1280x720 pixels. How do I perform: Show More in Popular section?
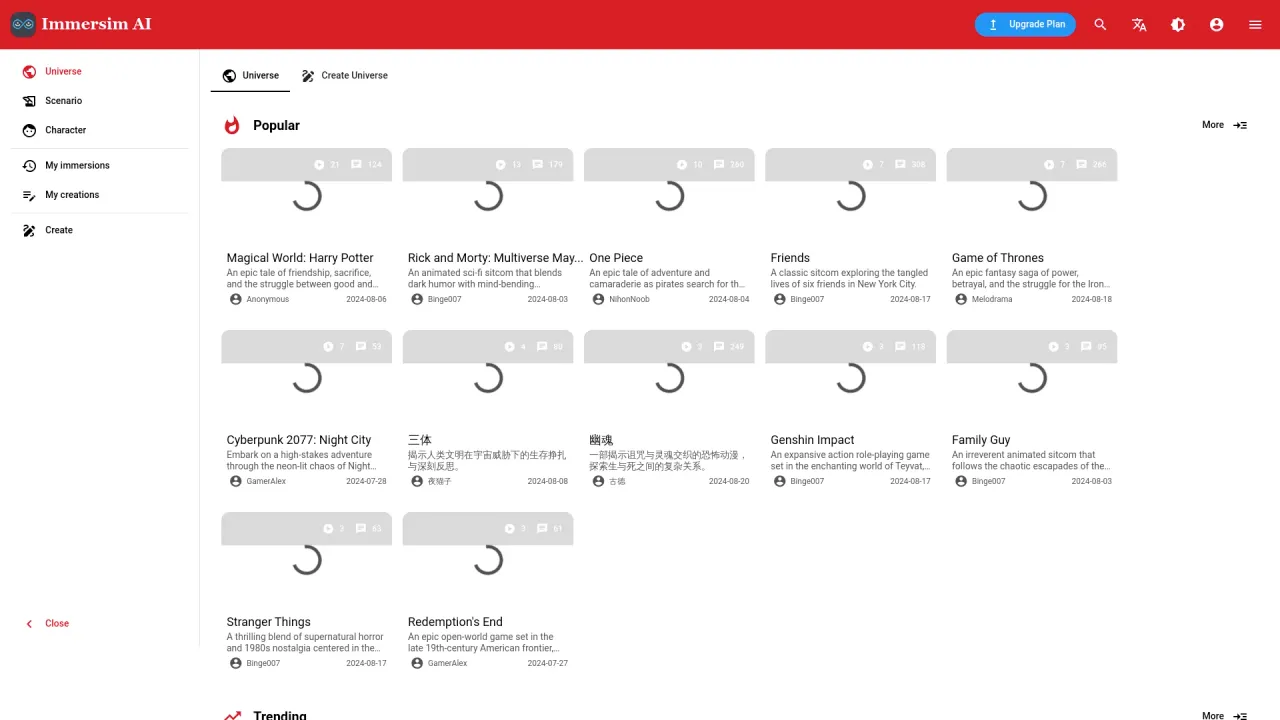[1224, 125]
